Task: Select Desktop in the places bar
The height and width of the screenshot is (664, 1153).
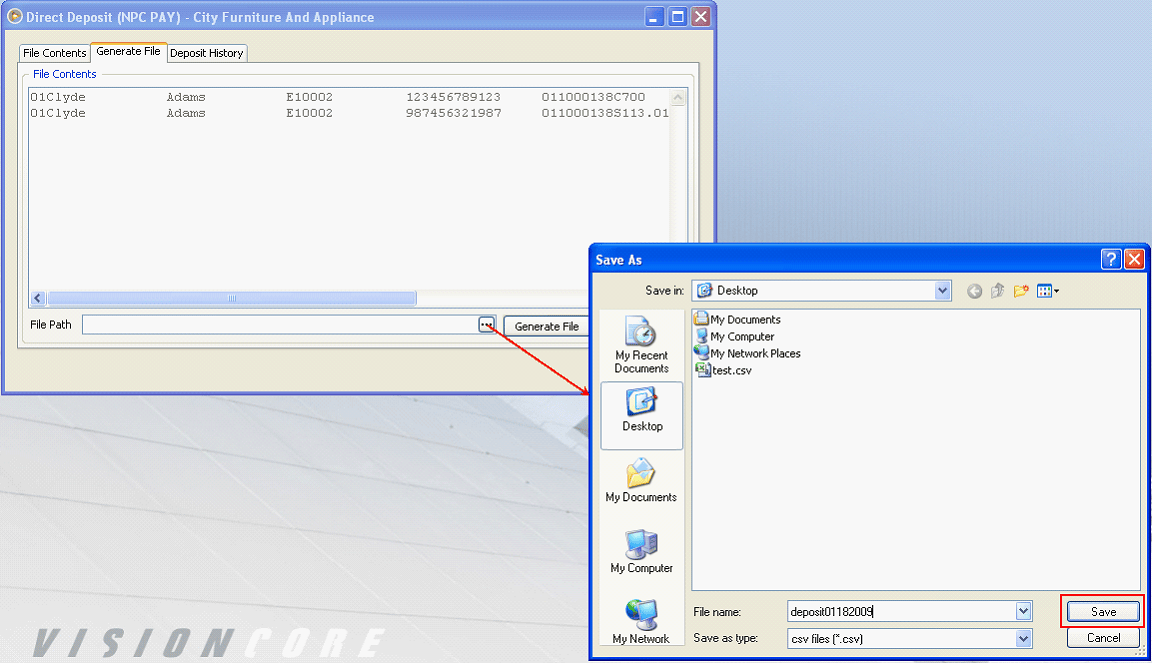Action: [x=642, y=415]
